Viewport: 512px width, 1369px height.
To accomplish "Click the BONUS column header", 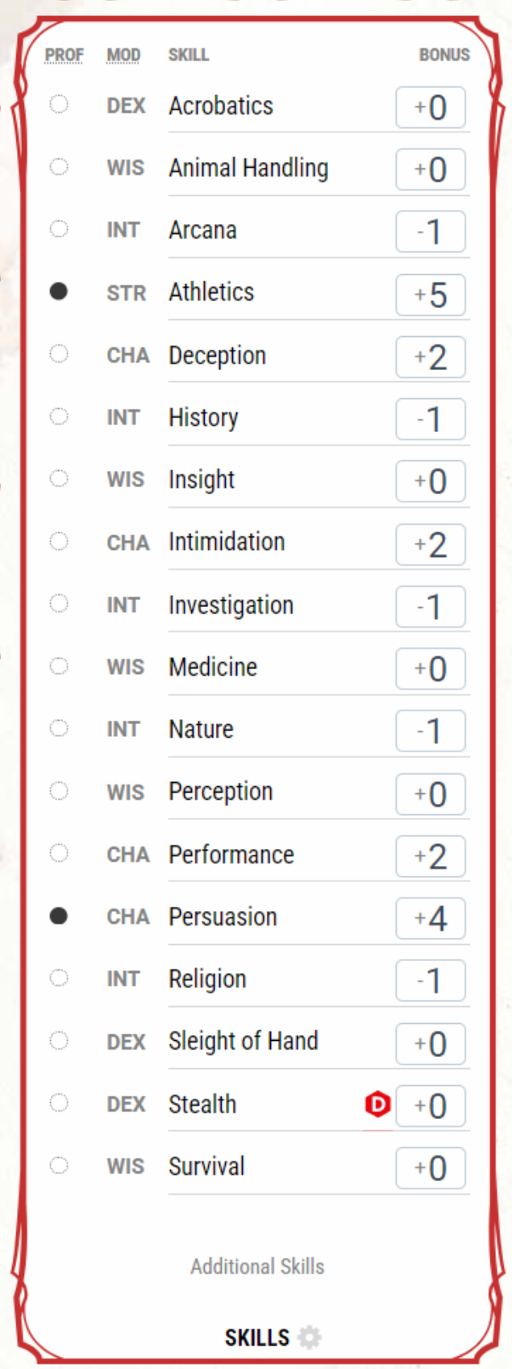I will point(444,54).
